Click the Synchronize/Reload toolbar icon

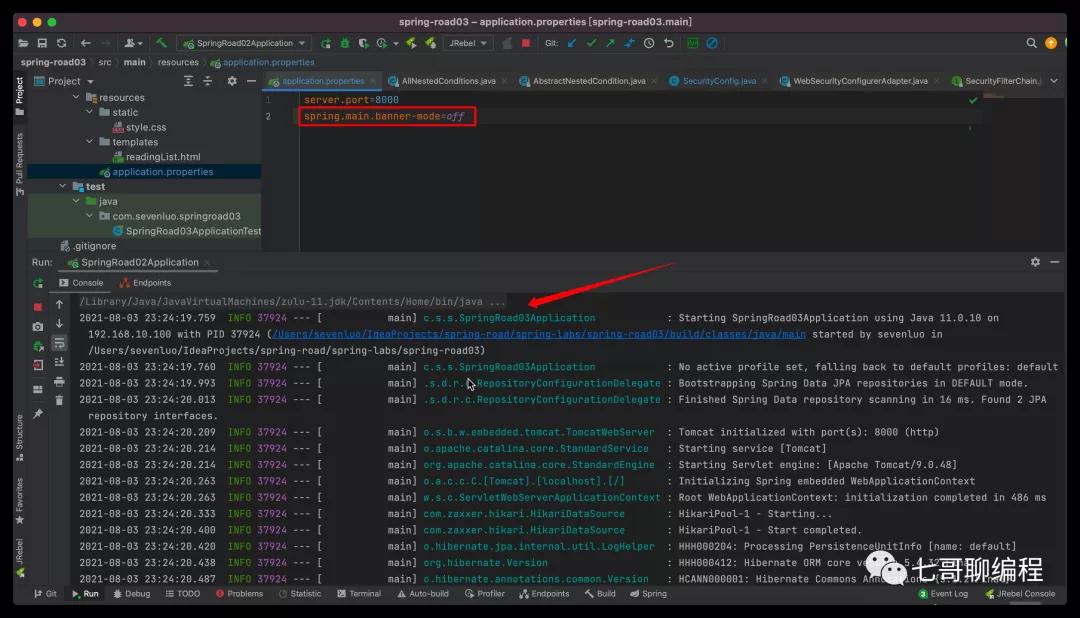pos(61,43)
